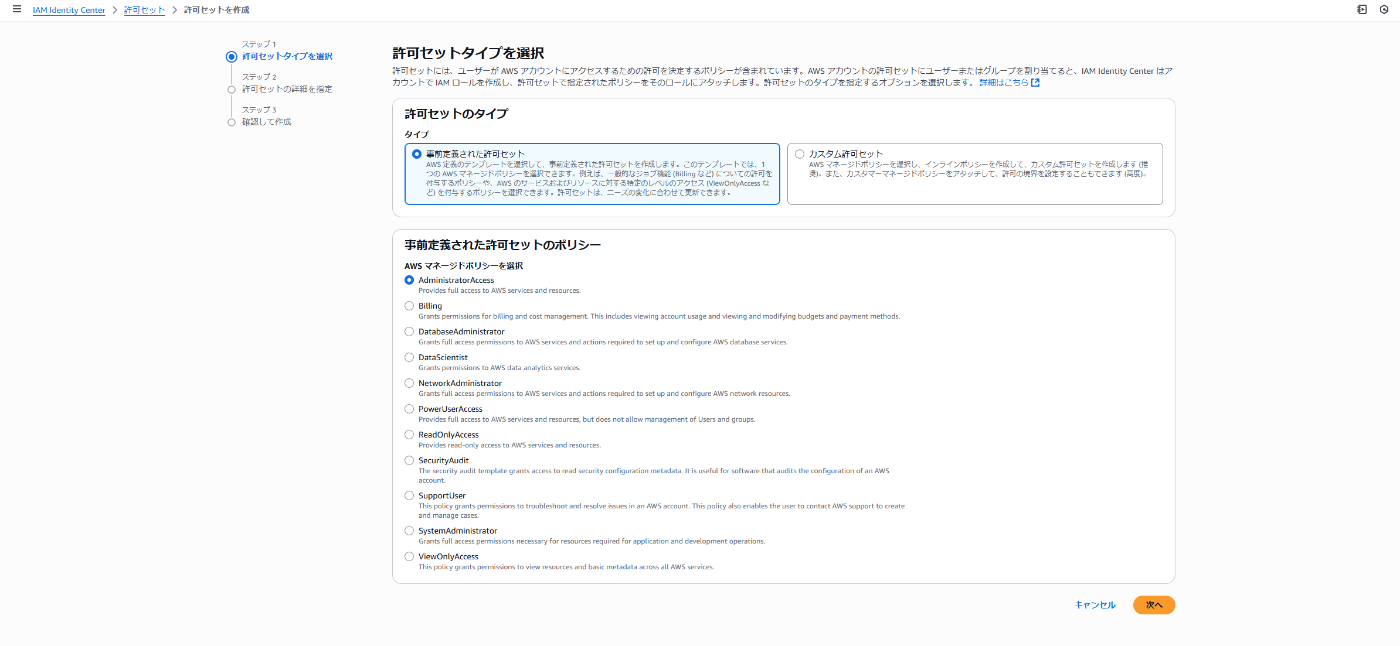
Task: Click text 'Provides full access to AWS services and resources.'
Action: click(x=499, y=290)
